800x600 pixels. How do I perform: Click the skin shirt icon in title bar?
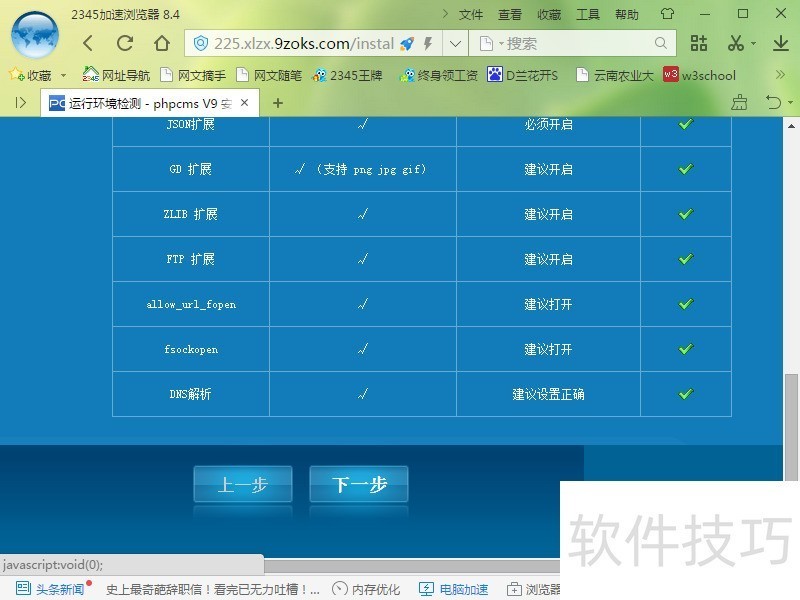click(x=667, y=14)
